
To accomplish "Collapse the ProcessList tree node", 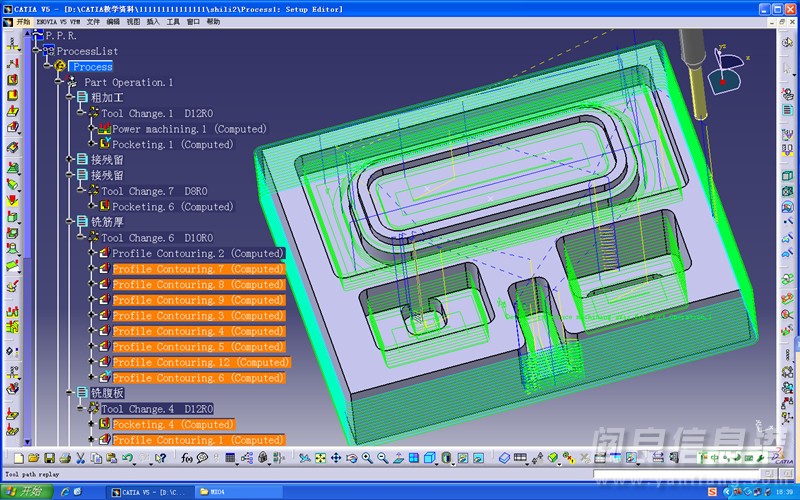I will pos(36,51).
